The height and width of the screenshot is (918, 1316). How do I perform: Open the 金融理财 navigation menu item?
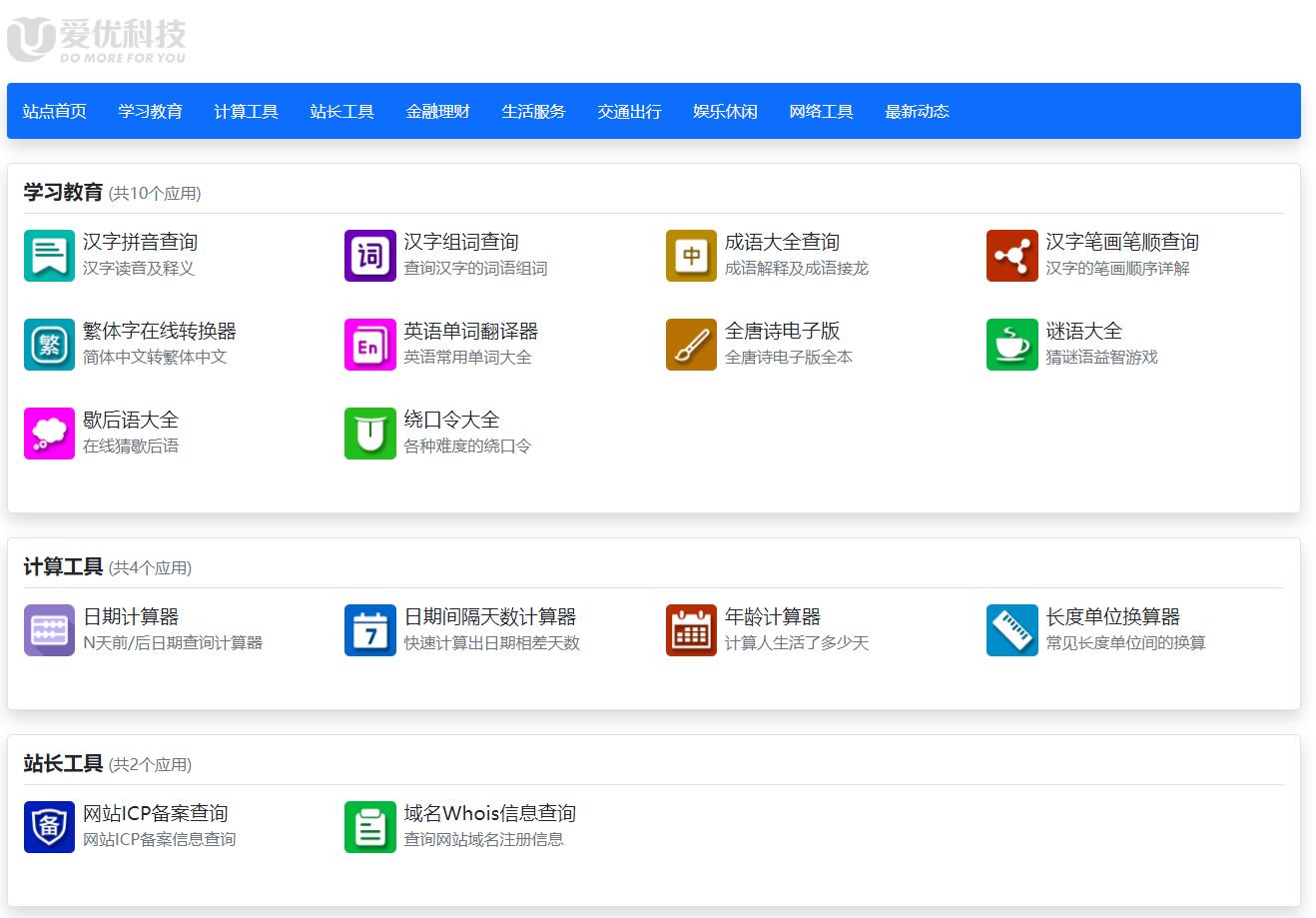tap(437, 111)
